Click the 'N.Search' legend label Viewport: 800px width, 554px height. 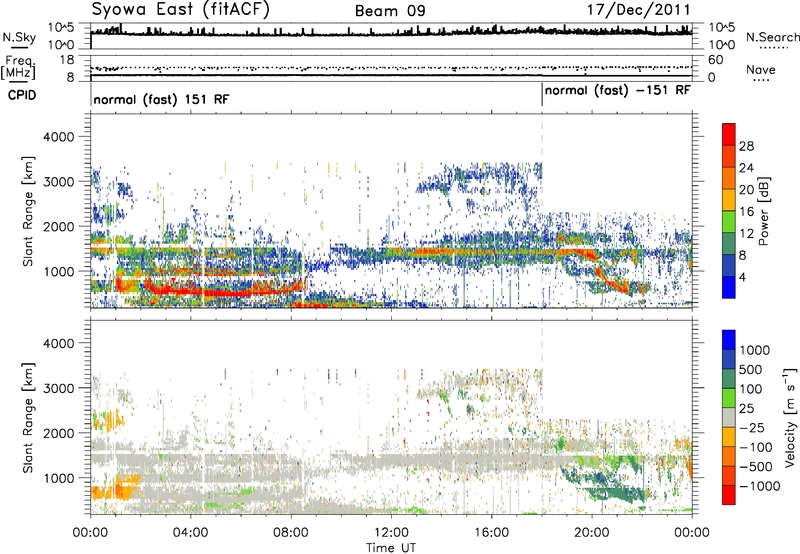pos(773,37)
